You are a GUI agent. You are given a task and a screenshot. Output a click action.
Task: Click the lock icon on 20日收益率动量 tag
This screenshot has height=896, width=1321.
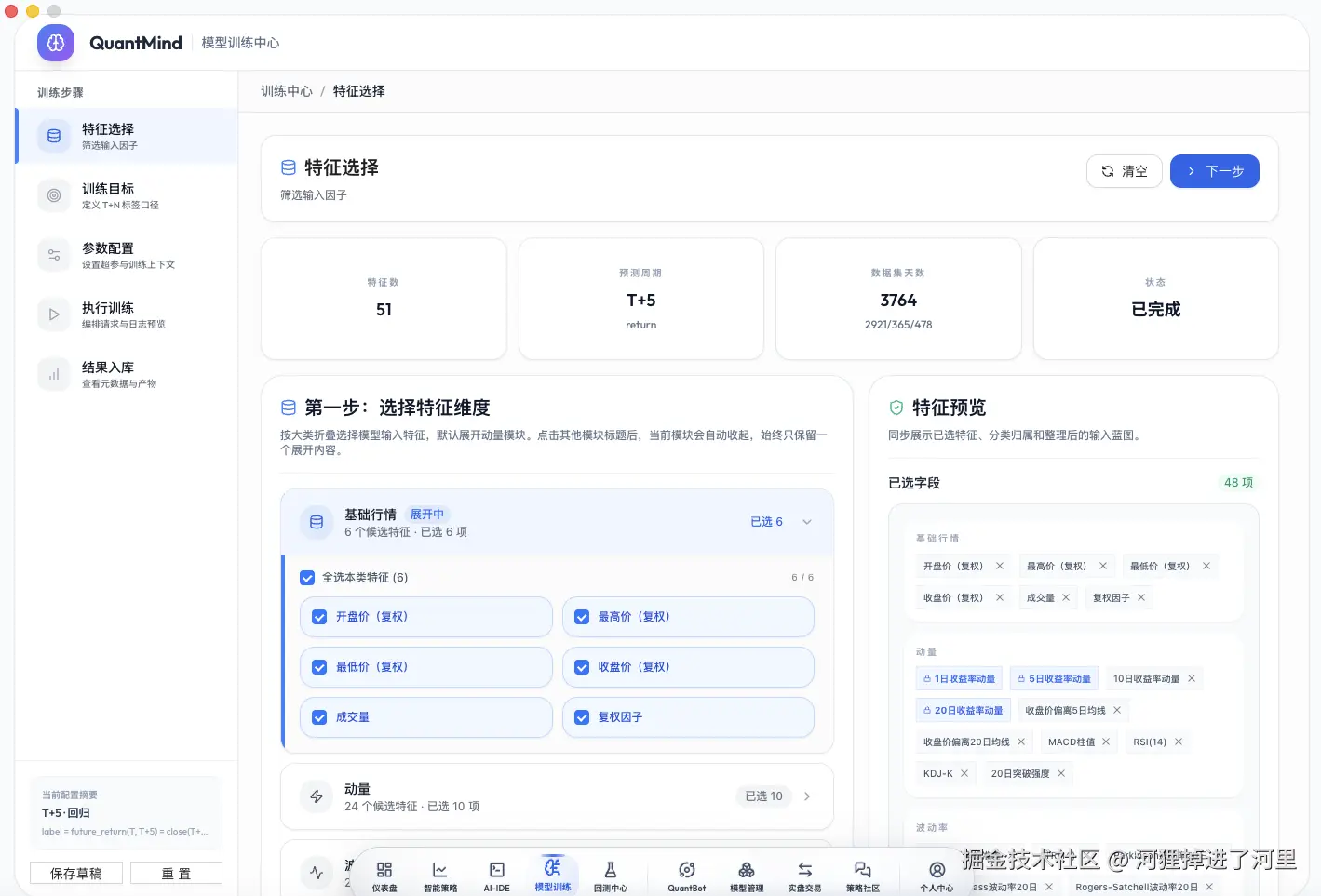[927, 711]
